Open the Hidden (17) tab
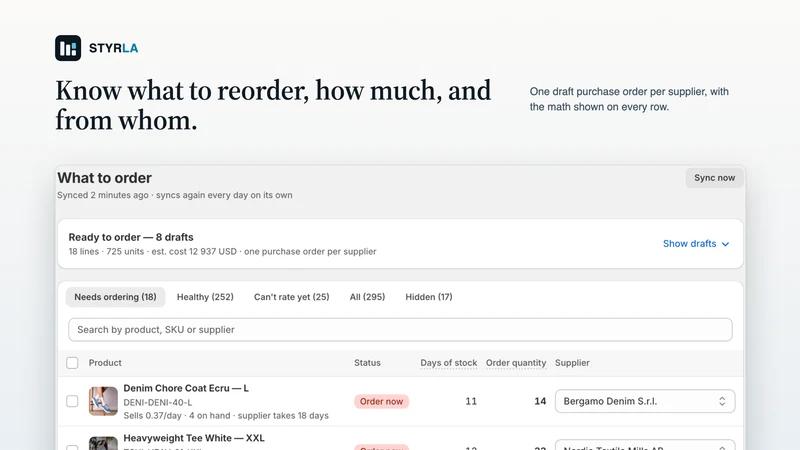This screenshot has width=800, height=450. tap(429, 297)
